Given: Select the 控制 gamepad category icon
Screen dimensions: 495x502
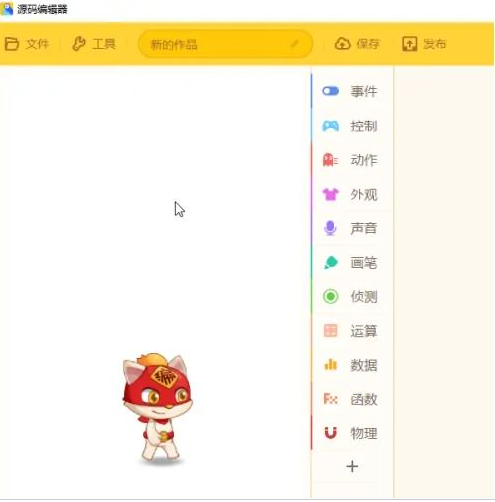Looking at the screenshot, I should point(330,126).
